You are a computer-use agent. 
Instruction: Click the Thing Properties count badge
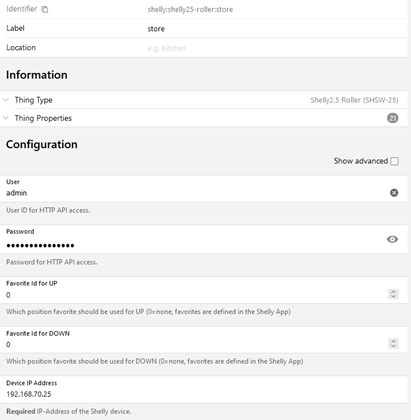click(x=393, y=118)
